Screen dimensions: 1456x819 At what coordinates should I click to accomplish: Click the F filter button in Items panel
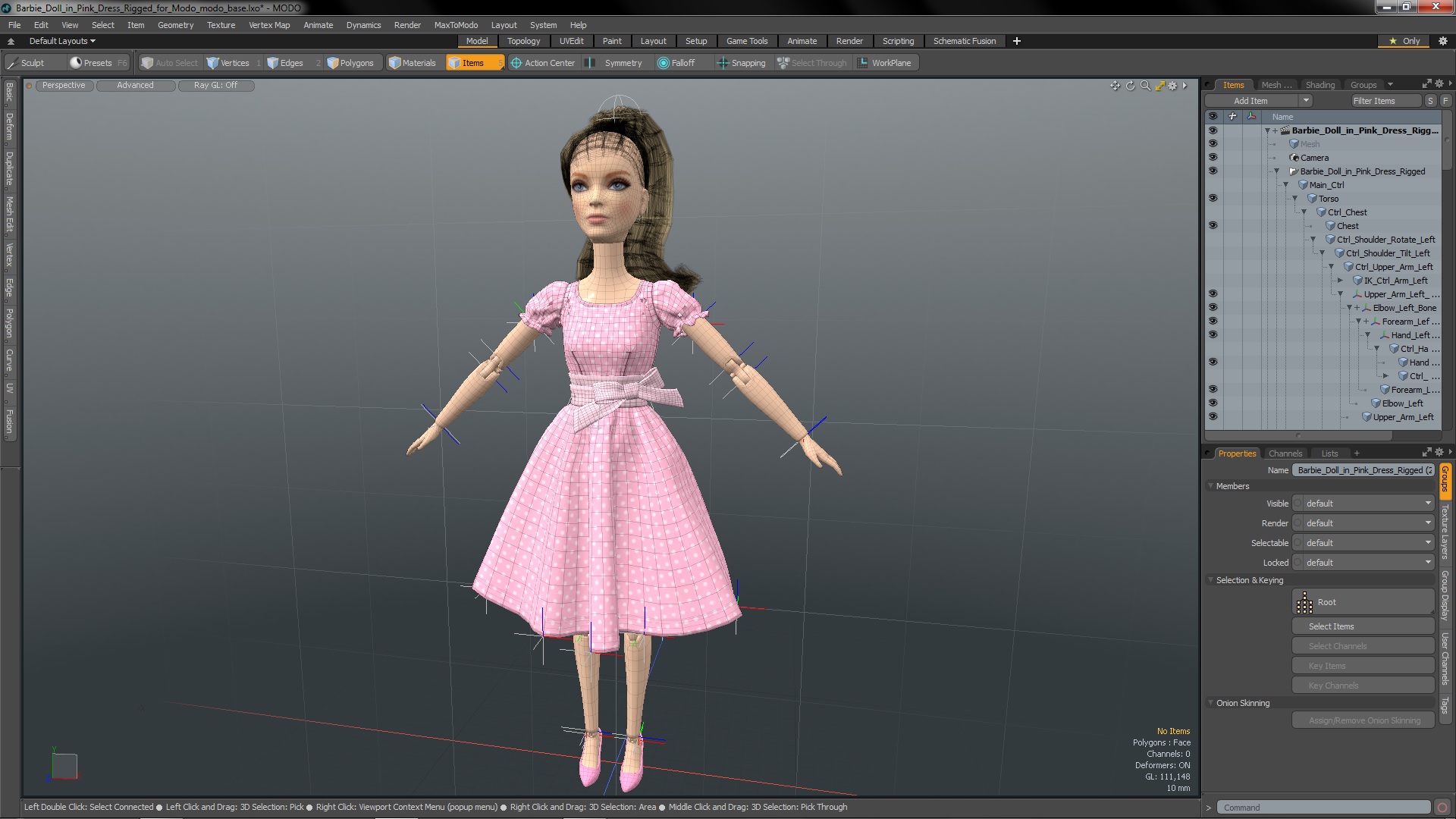pos(1445,101)
